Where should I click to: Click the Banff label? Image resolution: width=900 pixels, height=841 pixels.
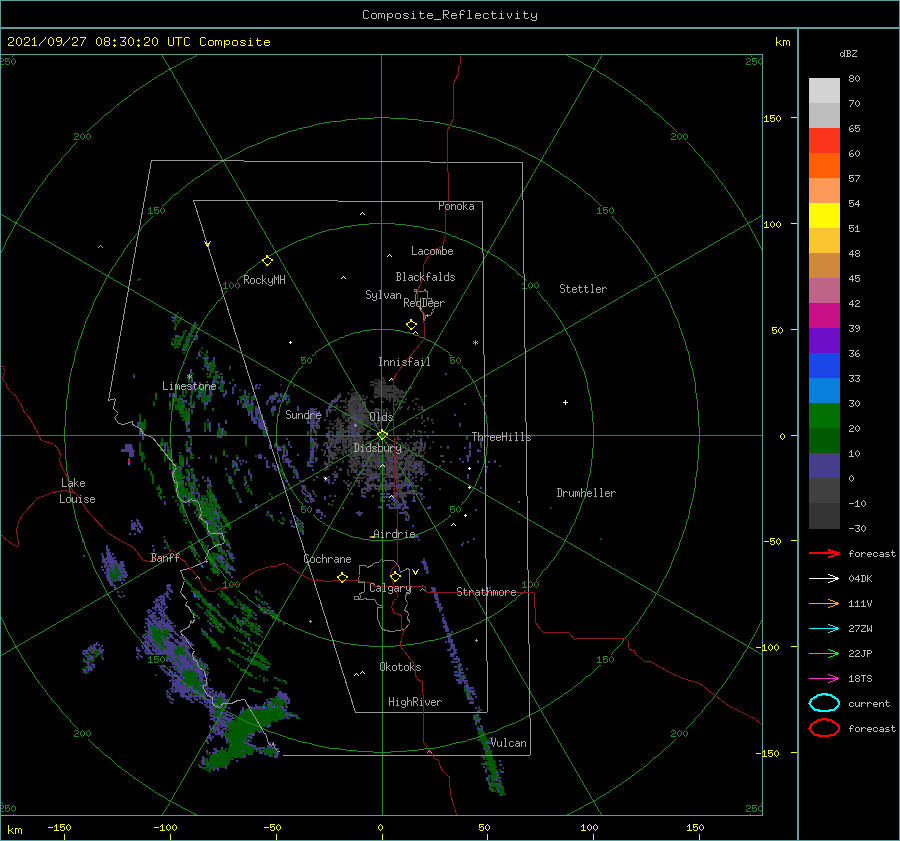(x=165, y=557)
